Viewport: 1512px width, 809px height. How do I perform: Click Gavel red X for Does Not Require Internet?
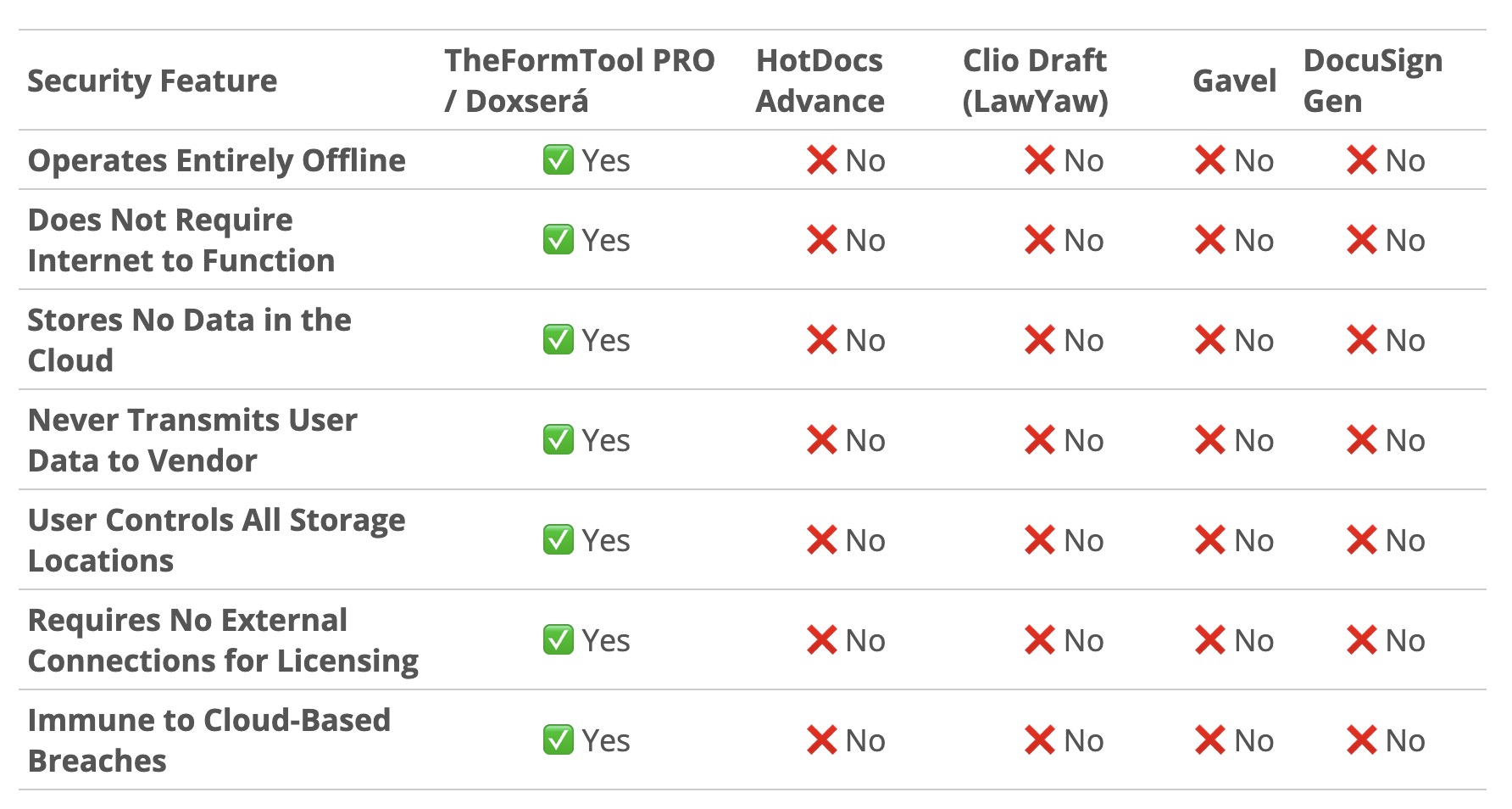coord(1209,240)
